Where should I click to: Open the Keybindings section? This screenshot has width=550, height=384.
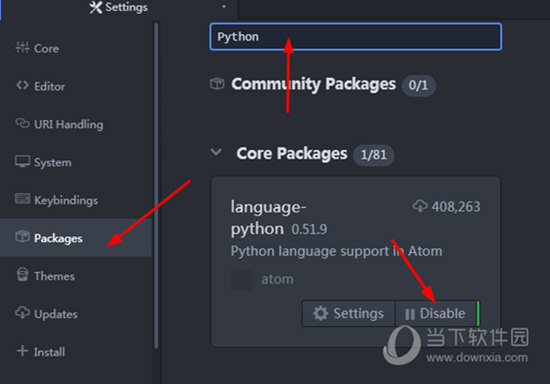coord(75,200)
